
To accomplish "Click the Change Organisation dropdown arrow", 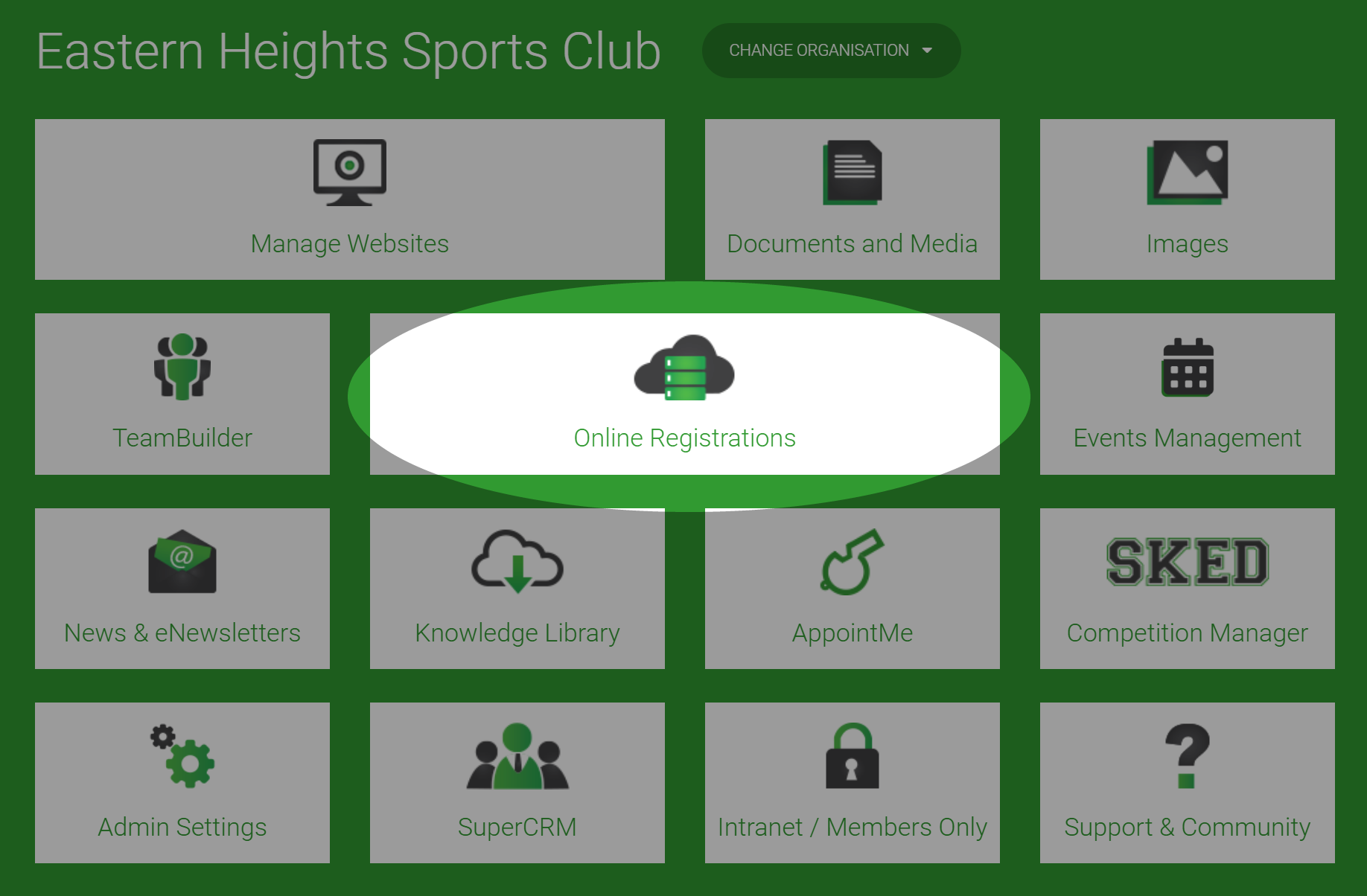I will click(927, 51).
